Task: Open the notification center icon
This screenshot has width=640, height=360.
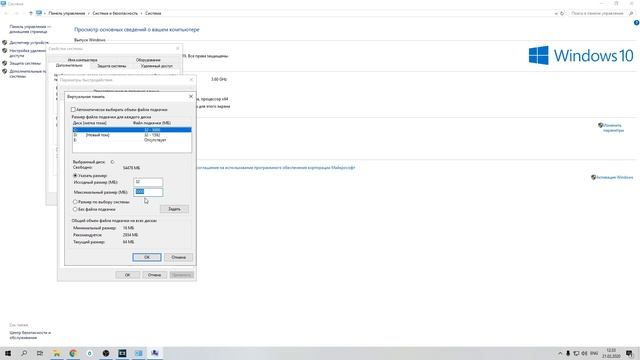Action: click(629, 353)
